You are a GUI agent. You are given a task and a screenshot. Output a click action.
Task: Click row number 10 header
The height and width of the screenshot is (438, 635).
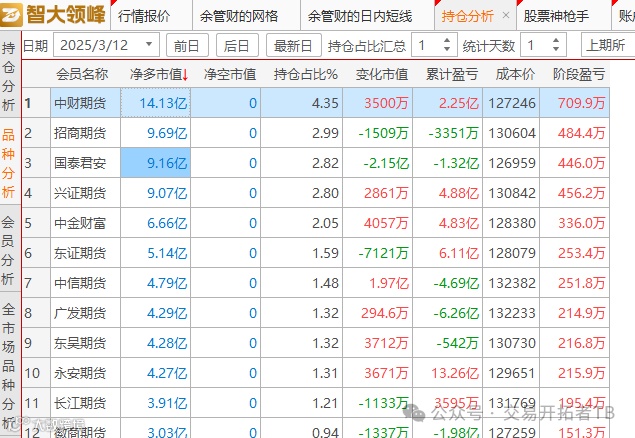point(36,372)
